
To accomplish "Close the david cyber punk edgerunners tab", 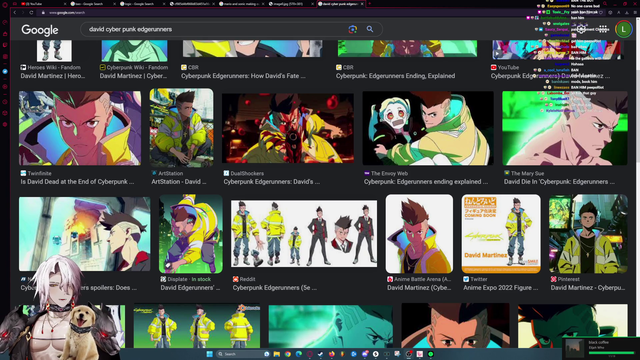I will click(362, 4).
